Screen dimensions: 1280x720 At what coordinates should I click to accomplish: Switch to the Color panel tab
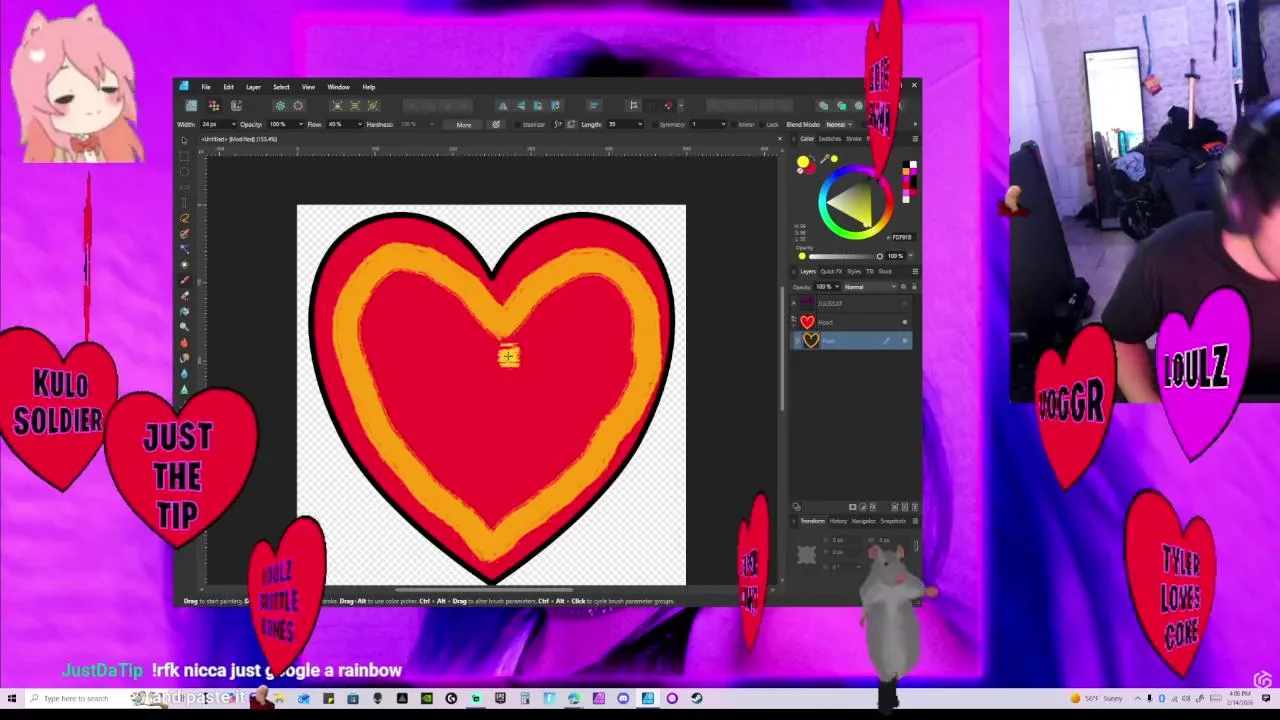(806, 139)
